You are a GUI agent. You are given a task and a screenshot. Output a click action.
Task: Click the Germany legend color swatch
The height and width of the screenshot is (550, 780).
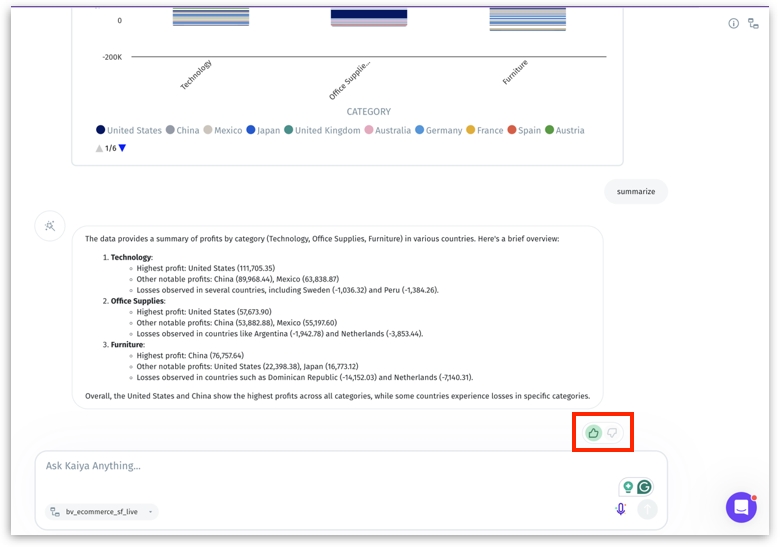coord(420,130)
